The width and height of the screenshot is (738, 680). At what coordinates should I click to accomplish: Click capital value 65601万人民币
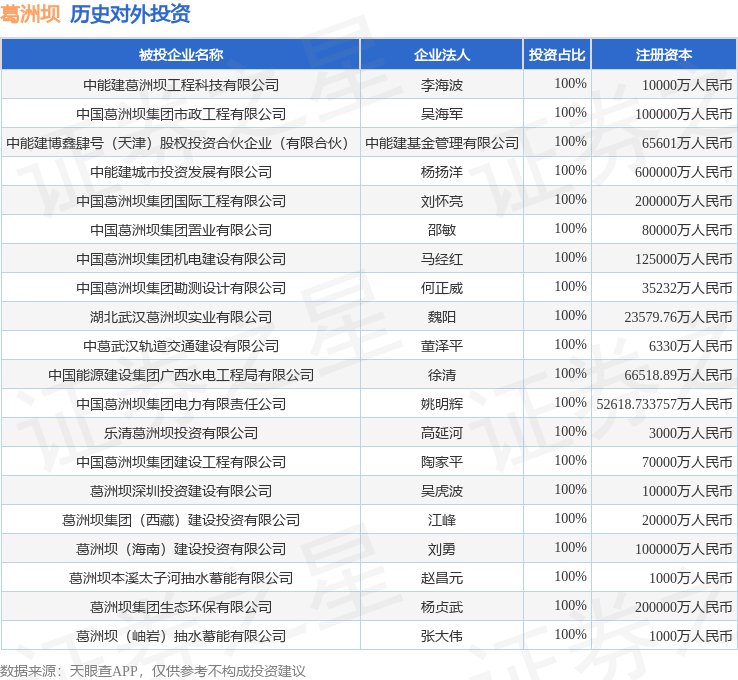click(687, 143)
